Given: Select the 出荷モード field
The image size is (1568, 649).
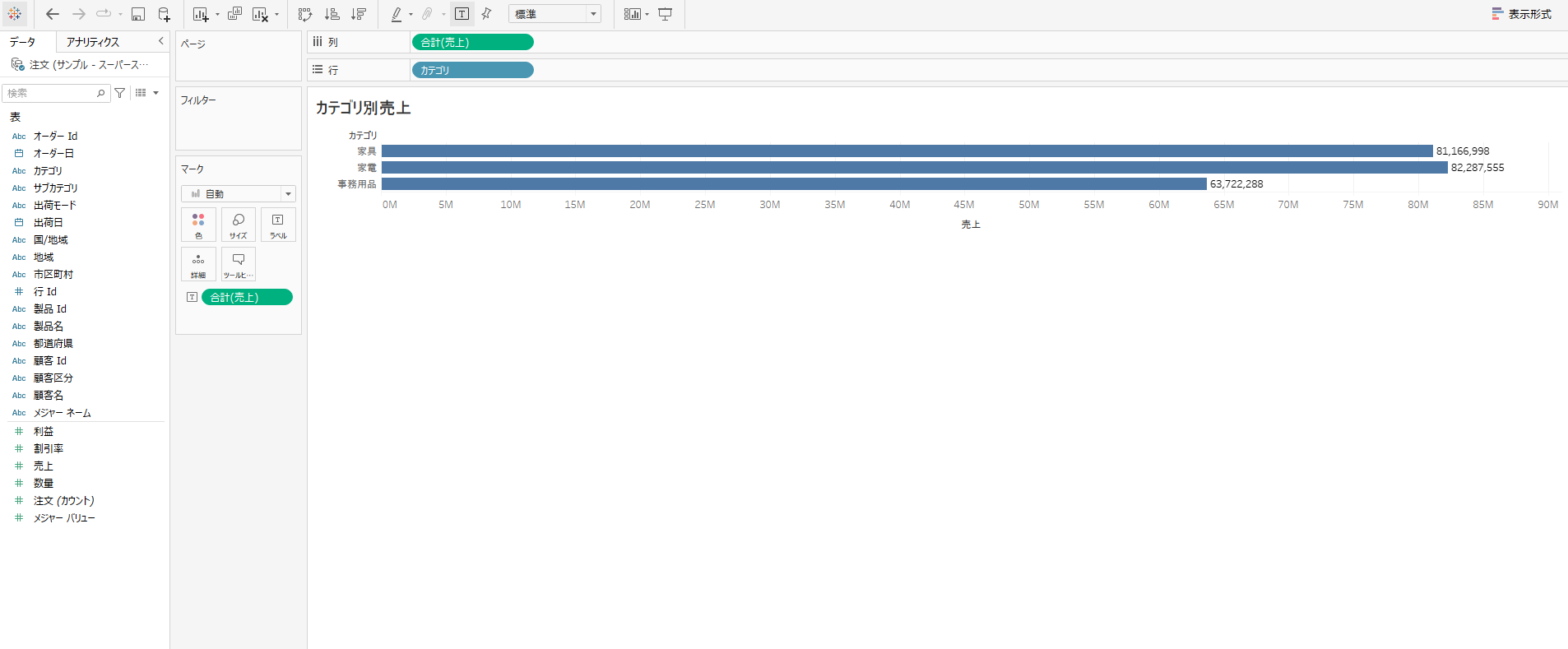Looking at the screenshot, I should [54, 206].
